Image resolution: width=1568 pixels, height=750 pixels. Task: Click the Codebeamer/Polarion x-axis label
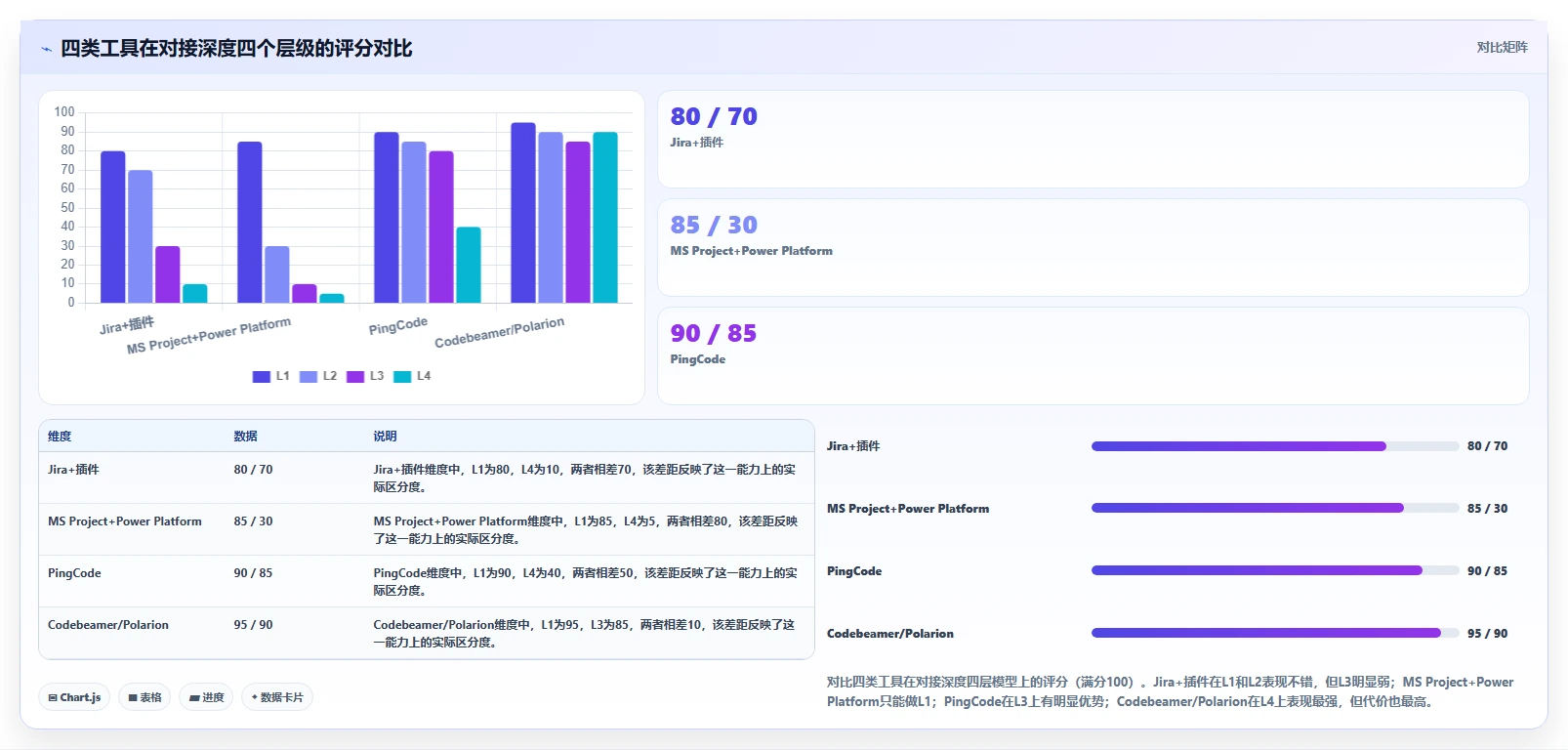coord(500,332)
